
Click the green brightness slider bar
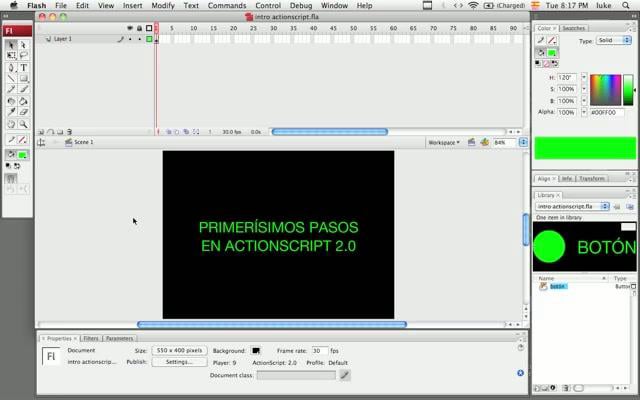628,90
